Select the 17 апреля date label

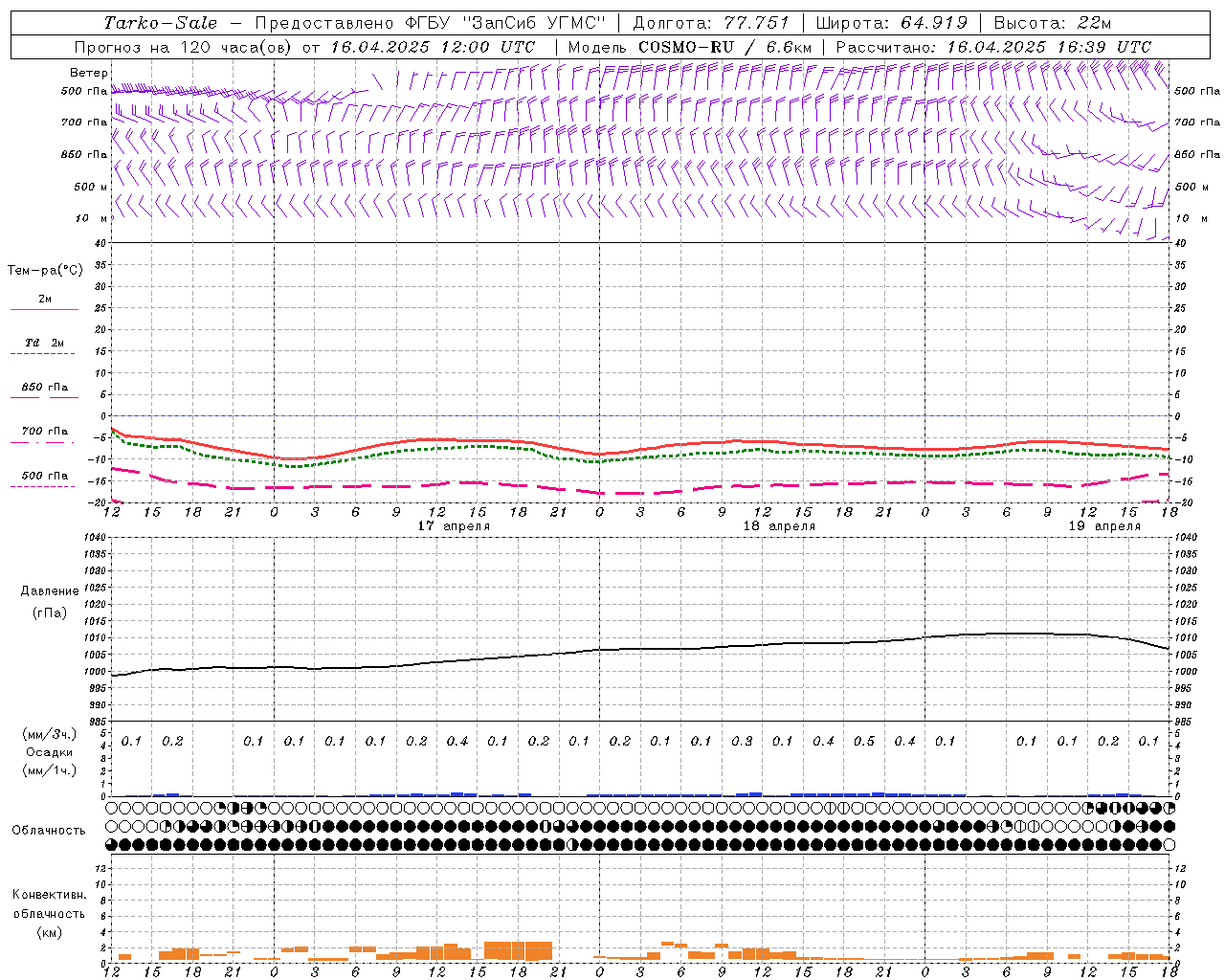click(454, 526)
